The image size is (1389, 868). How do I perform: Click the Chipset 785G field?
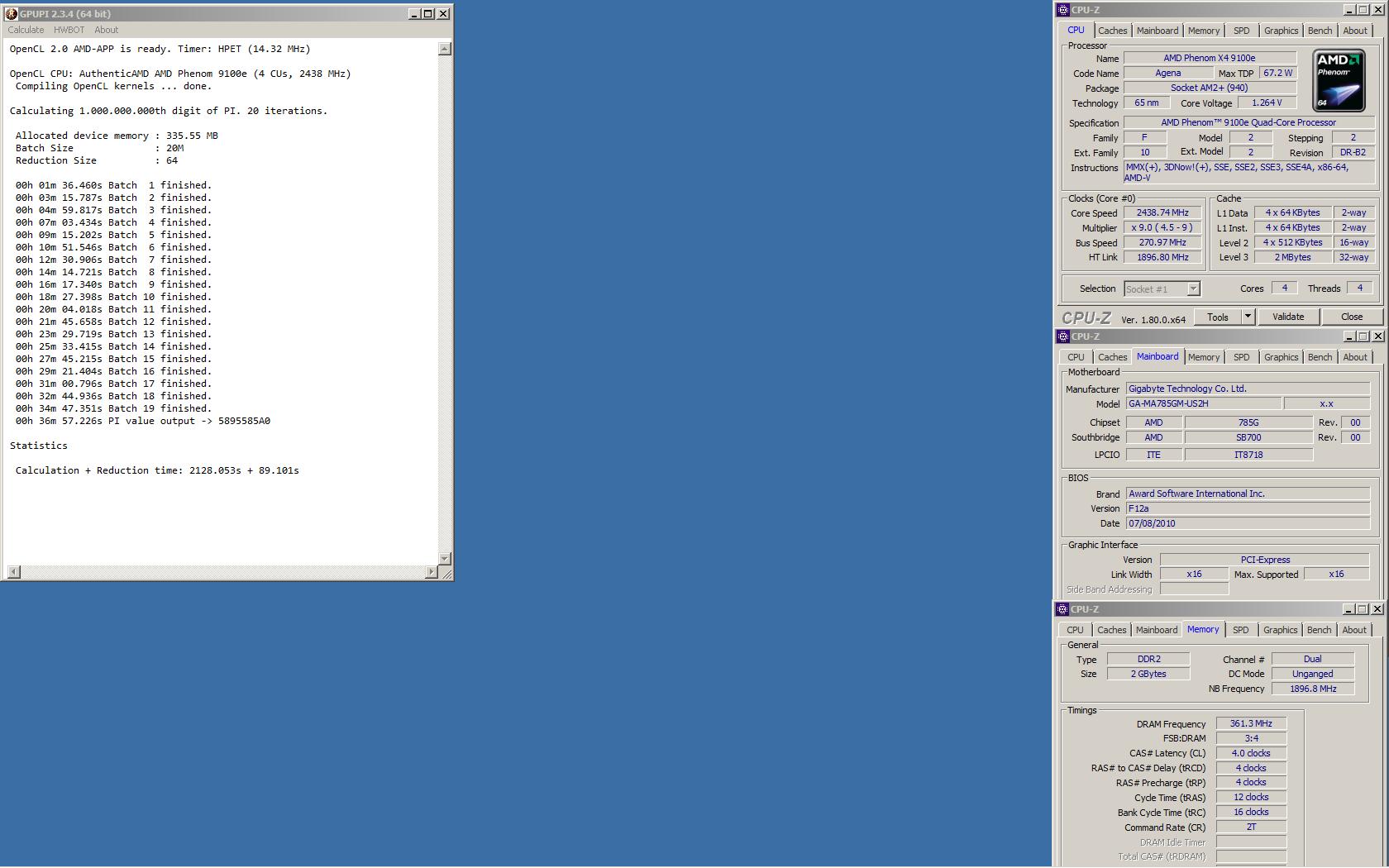click(x=1248, y=422)
